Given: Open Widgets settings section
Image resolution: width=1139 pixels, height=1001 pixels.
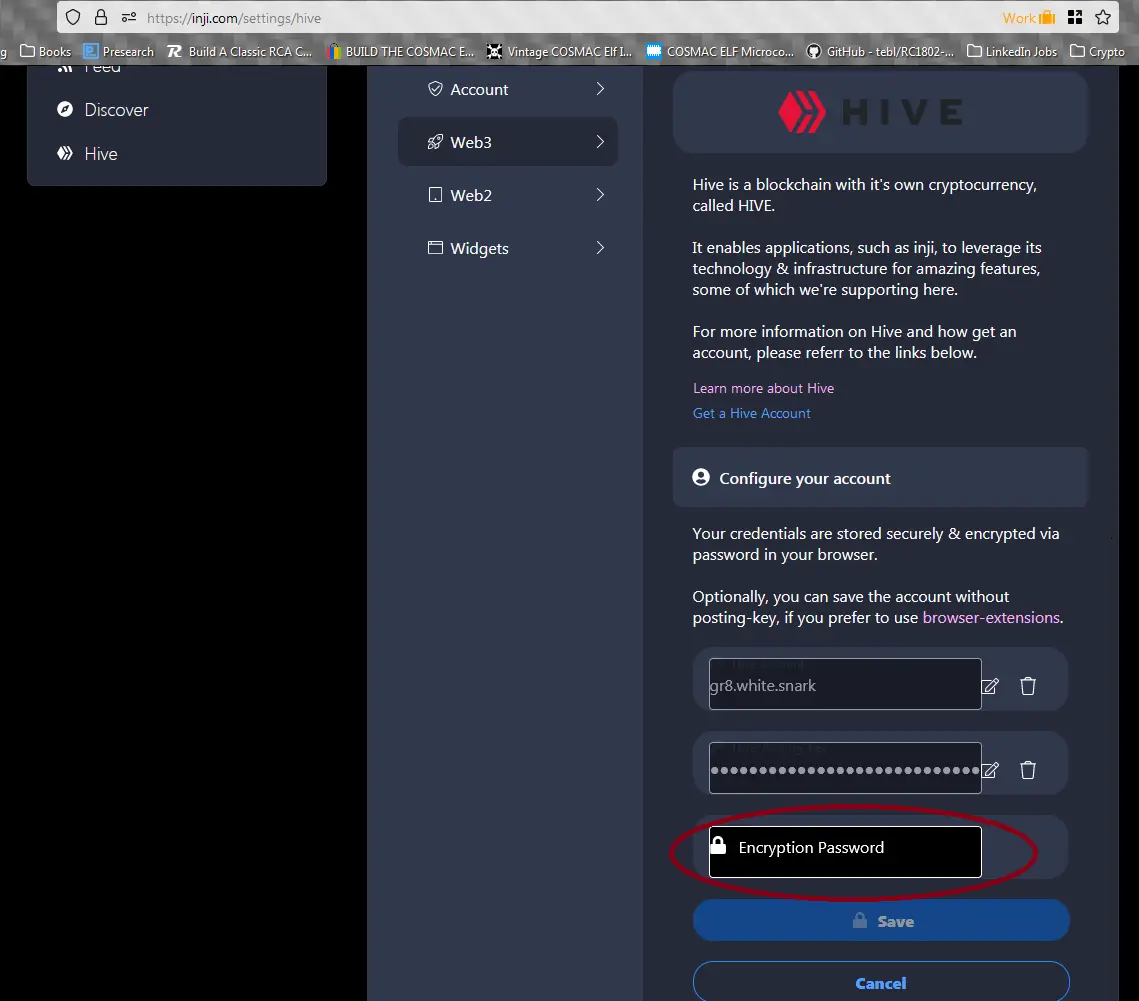Looking at the screenshot, I should [x=508, y=248].
